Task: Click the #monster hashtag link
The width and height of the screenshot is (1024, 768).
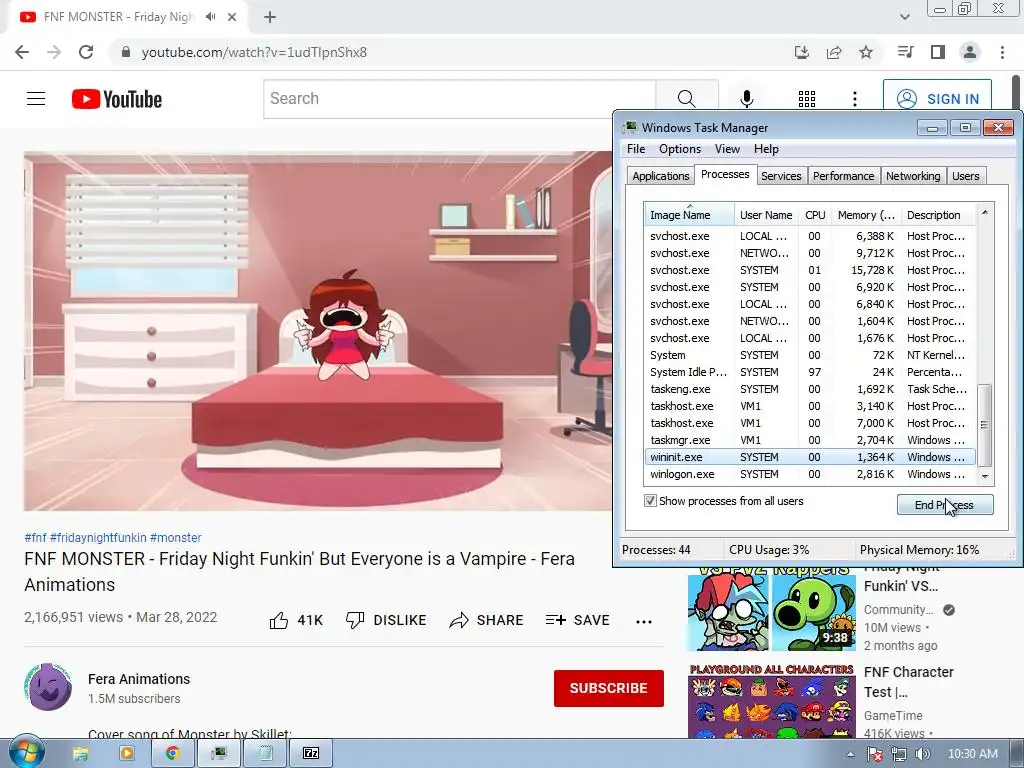Action: (x=176, y=537)
